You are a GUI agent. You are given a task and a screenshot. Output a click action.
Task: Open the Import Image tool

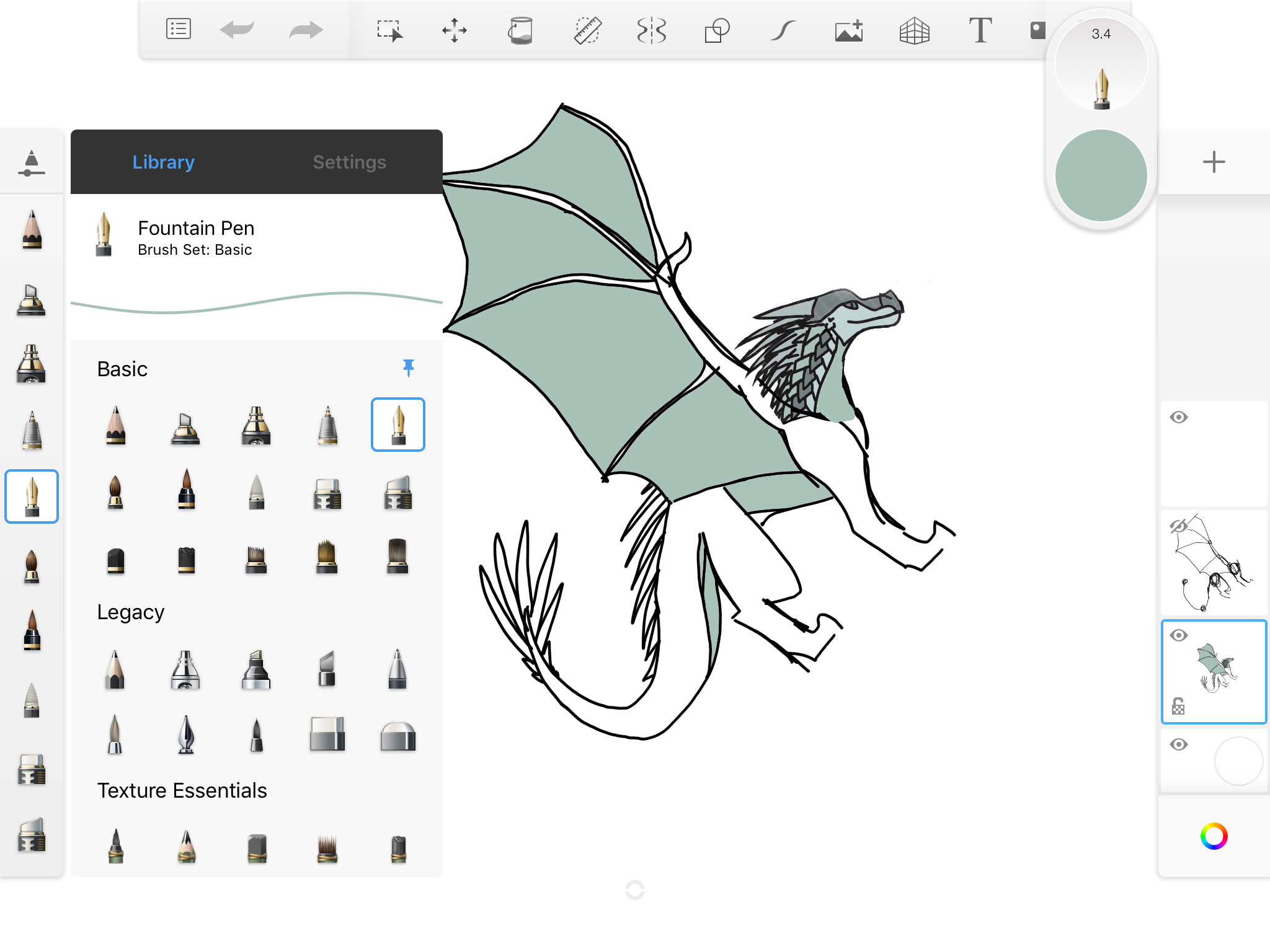pyautogui.click(x=848, y=30)
